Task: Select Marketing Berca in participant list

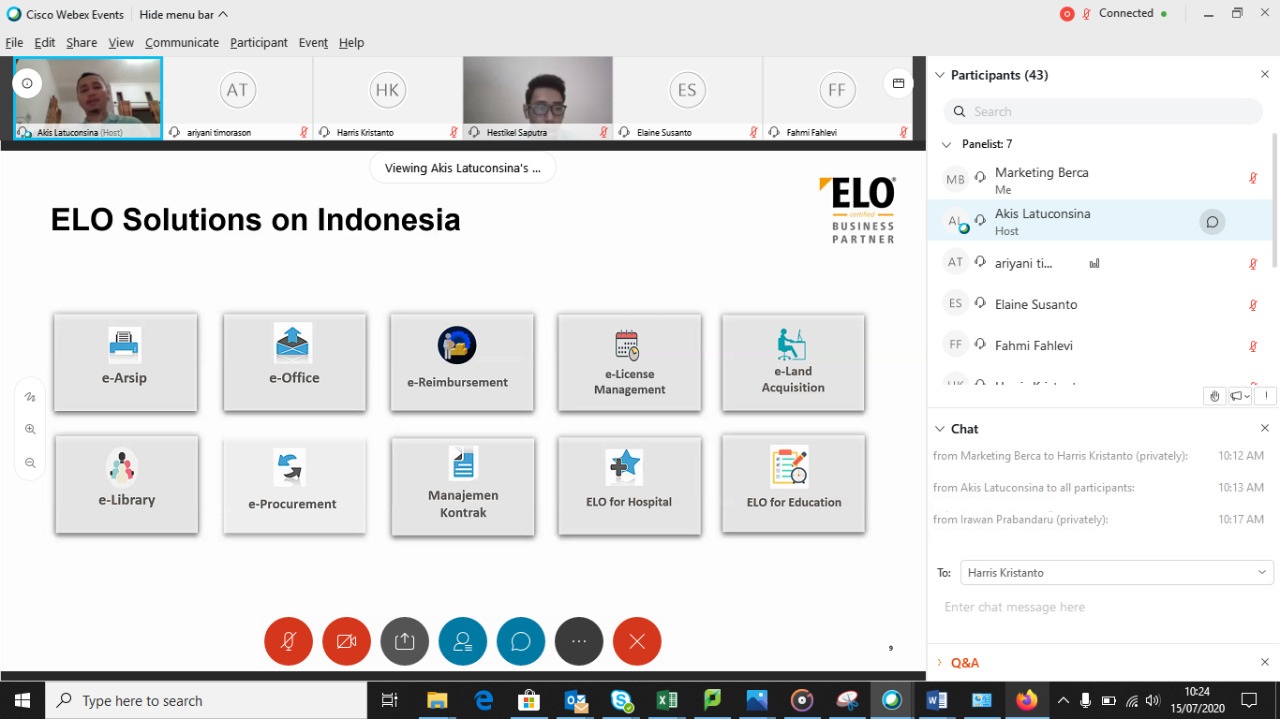Action: tap(1100, 180)
